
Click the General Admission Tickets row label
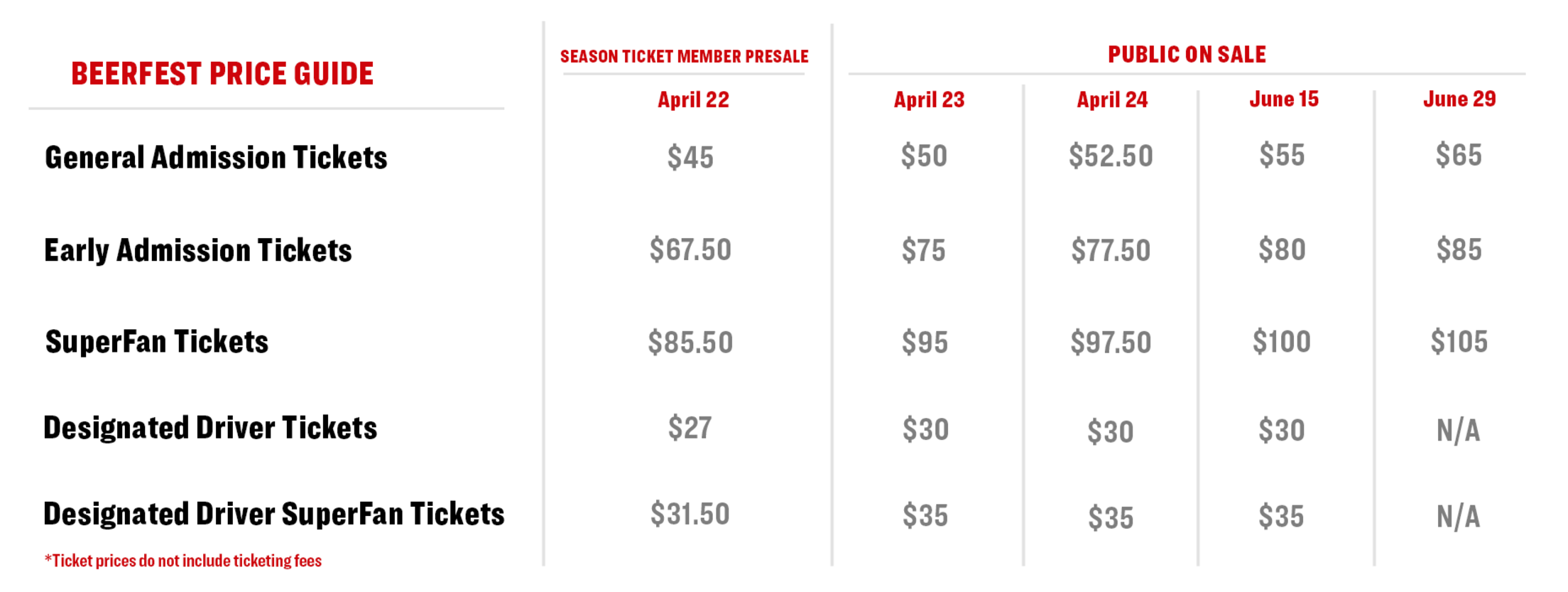[216, 158]
